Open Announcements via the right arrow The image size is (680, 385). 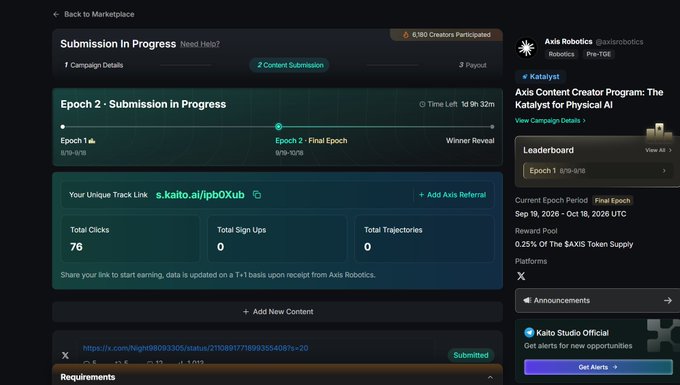pos(667,300)
